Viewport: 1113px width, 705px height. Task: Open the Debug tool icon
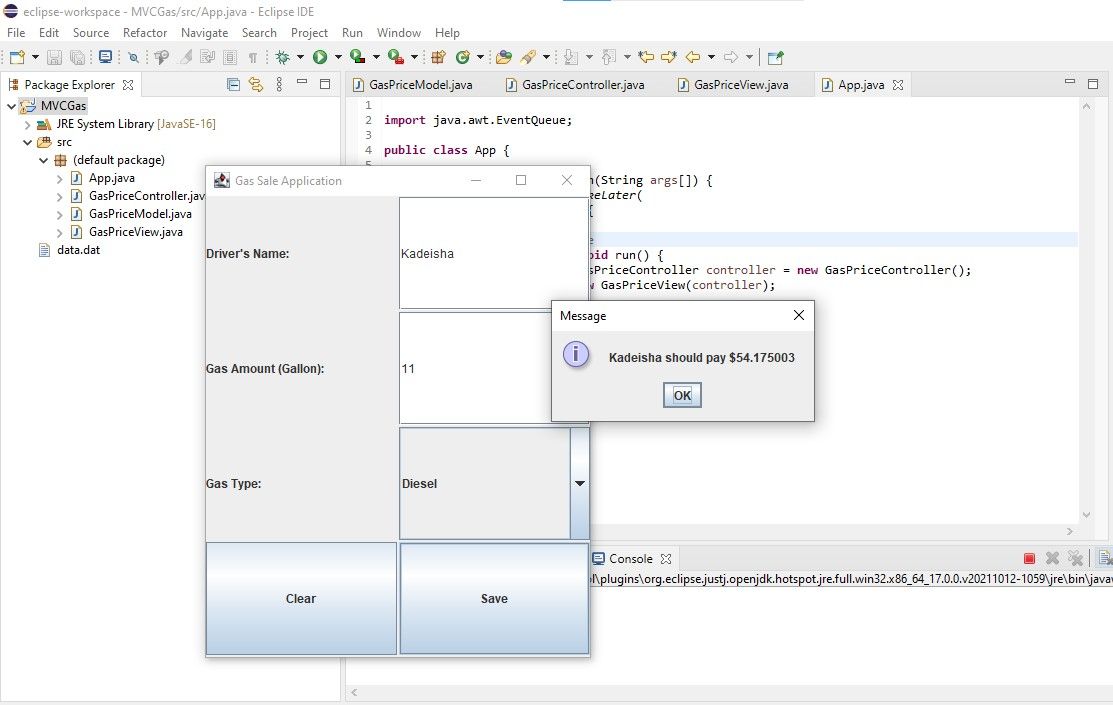[x=284, y=57]
